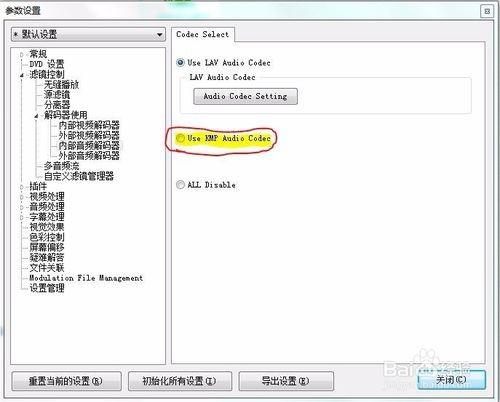Select 疑难解答 in the tree
This screenshot has width=500, height=402.
[47, 258]
